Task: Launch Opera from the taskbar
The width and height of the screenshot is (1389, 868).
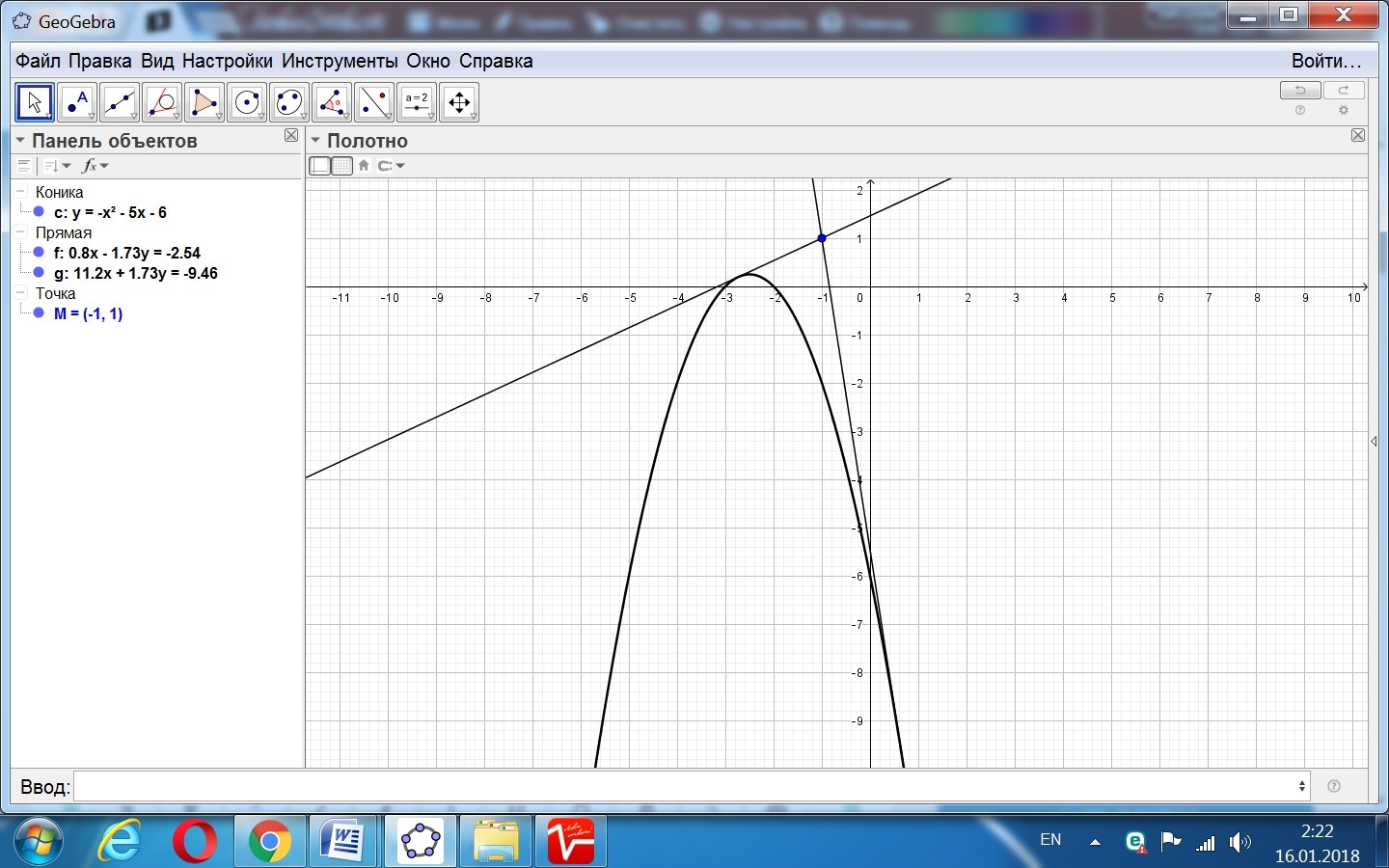Action: [195, 841]
